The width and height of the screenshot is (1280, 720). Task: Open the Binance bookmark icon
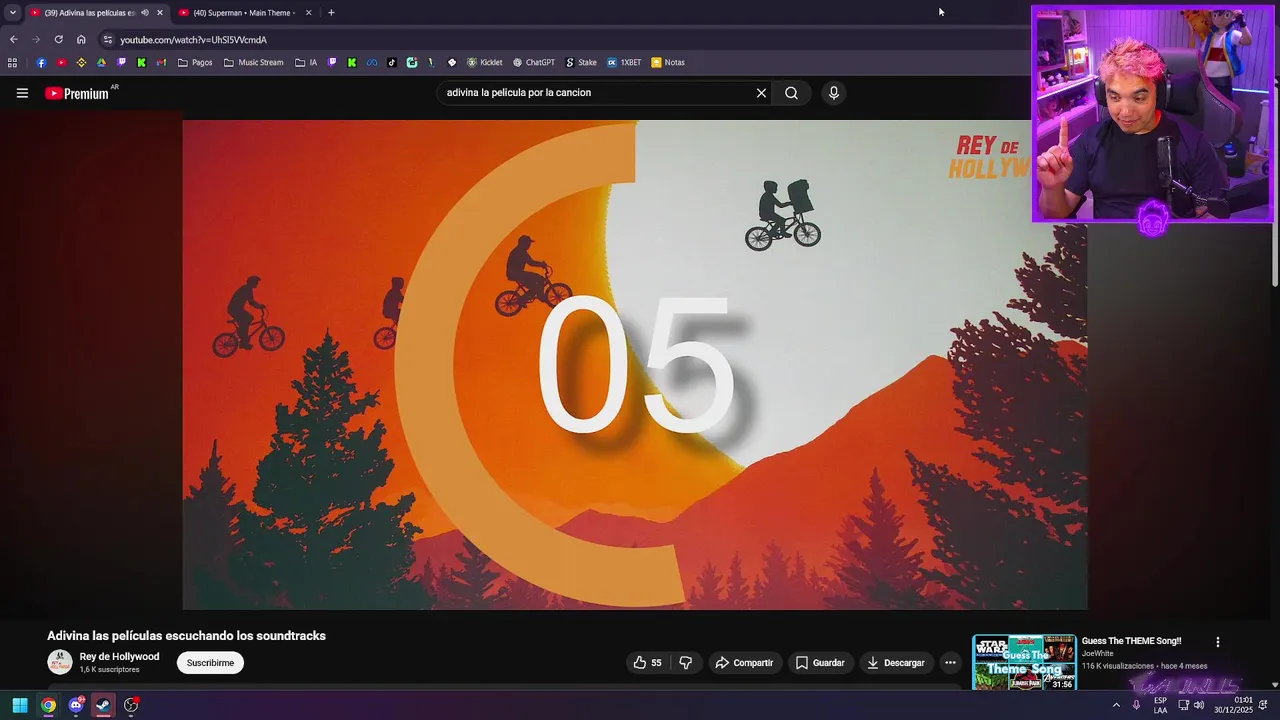[x=82, y=62]
